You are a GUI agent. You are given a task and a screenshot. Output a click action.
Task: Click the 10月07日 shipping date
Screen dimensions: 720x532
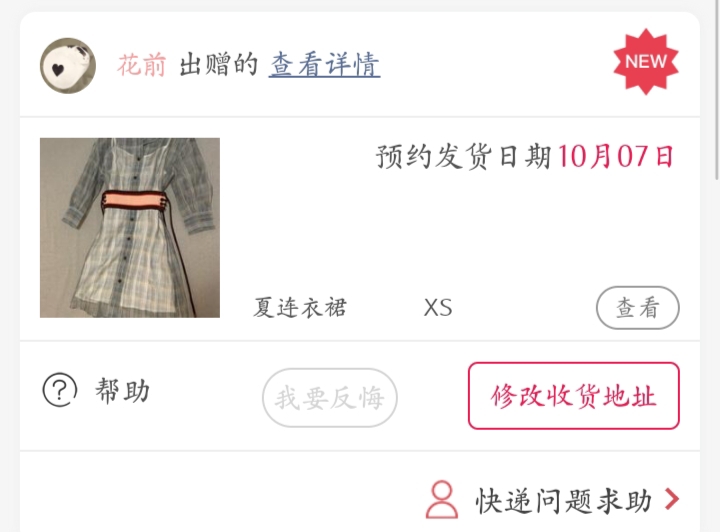[616, 157]
